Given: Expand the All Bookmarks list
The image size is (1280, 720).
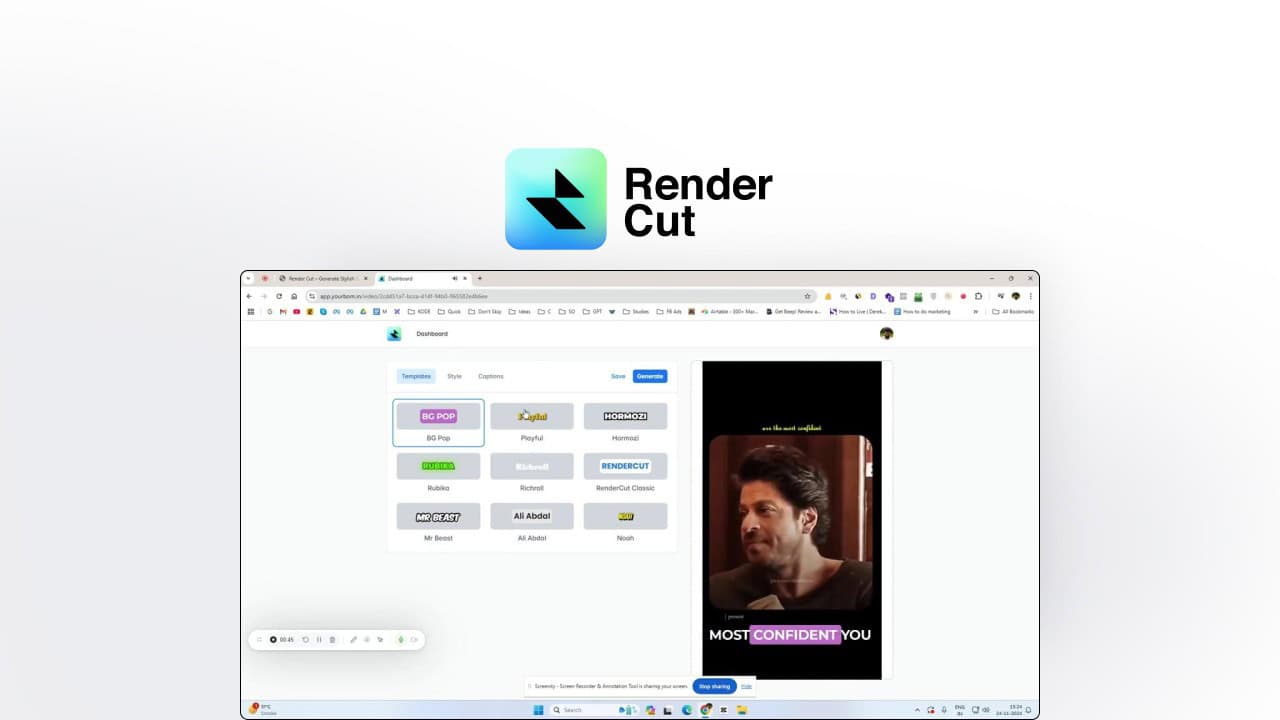Looking at the screenshot, I should coord(1015,311).
